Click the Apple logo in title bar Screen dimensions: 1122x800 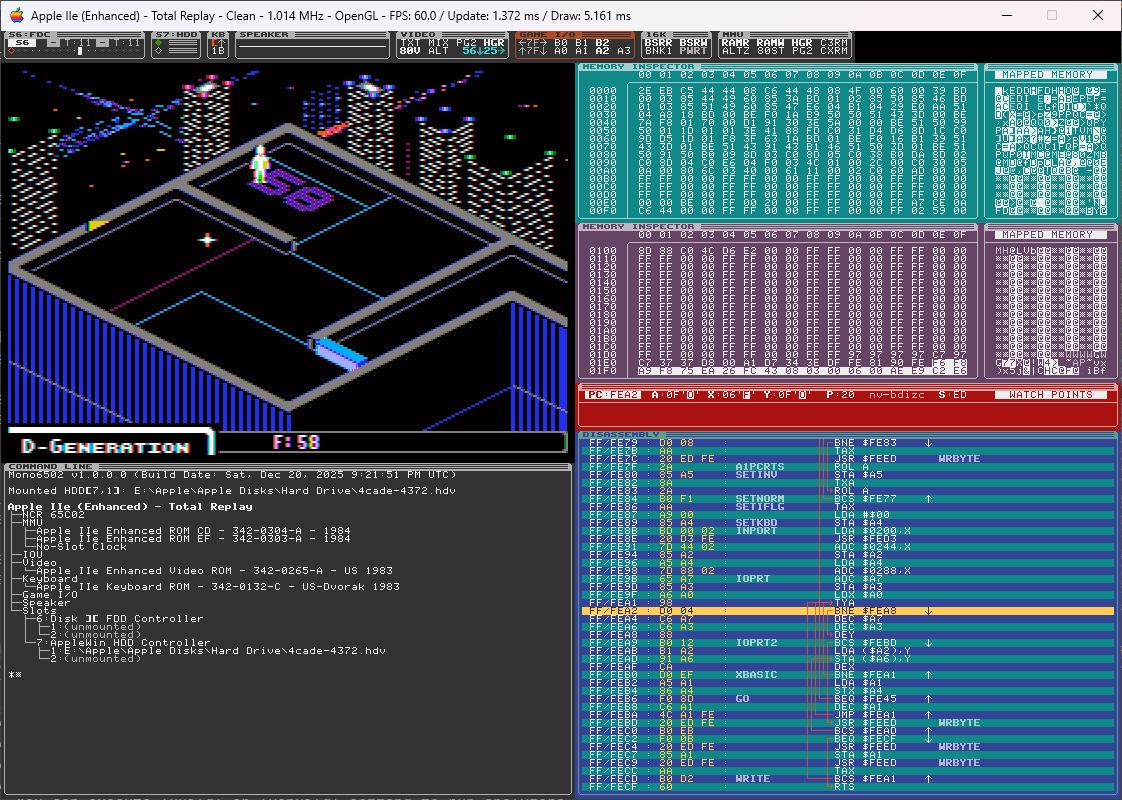16,16
